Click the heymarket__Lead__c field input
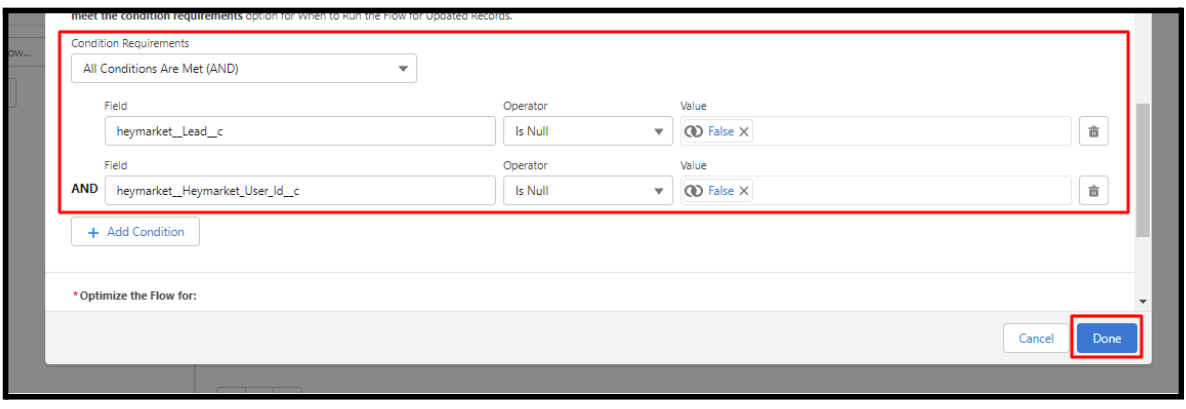The height and width of the screenshot is (409, 1186). pos(300,131)
